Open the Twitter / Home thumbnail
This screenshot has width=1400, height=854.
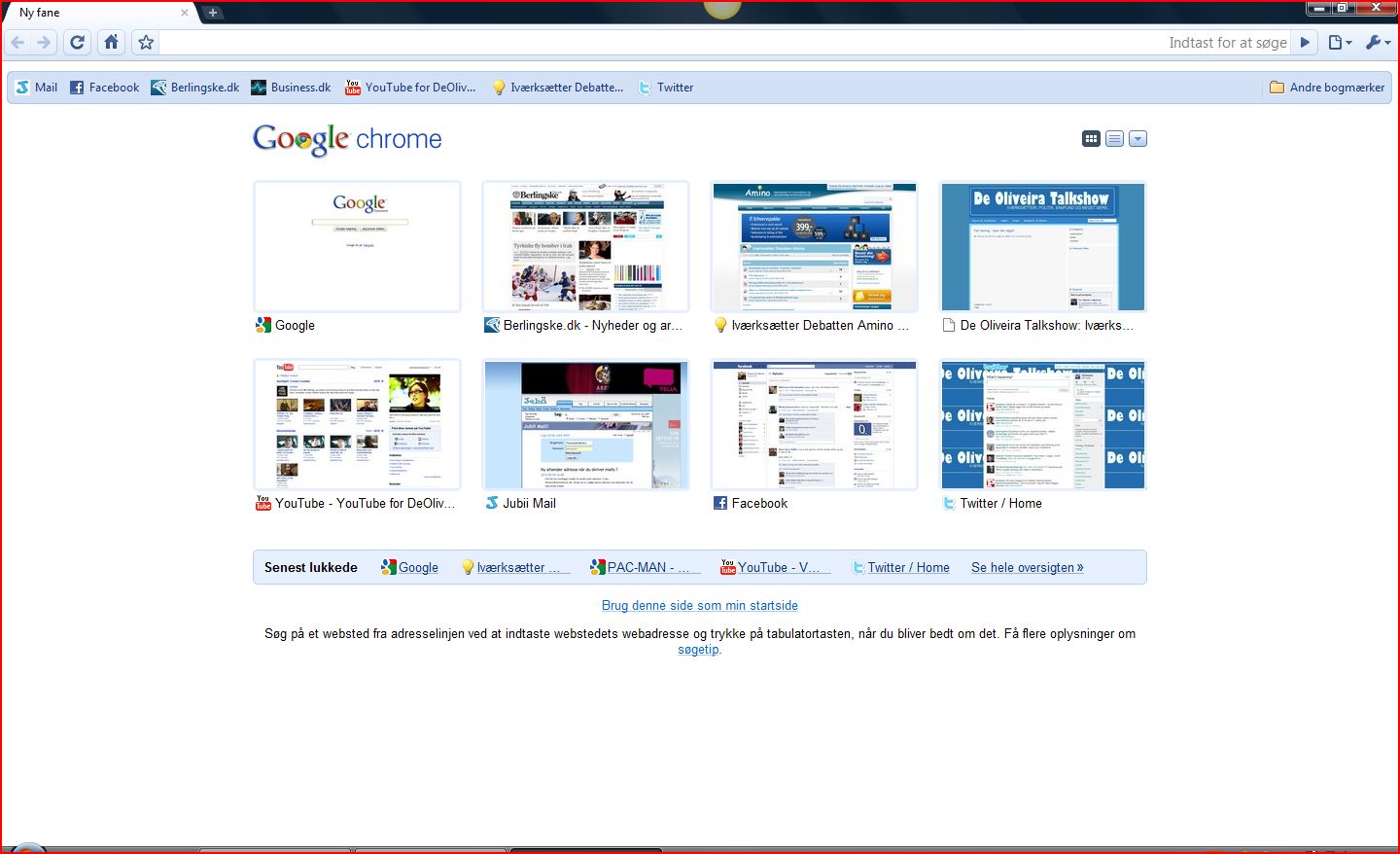(x=1042, y=424)
